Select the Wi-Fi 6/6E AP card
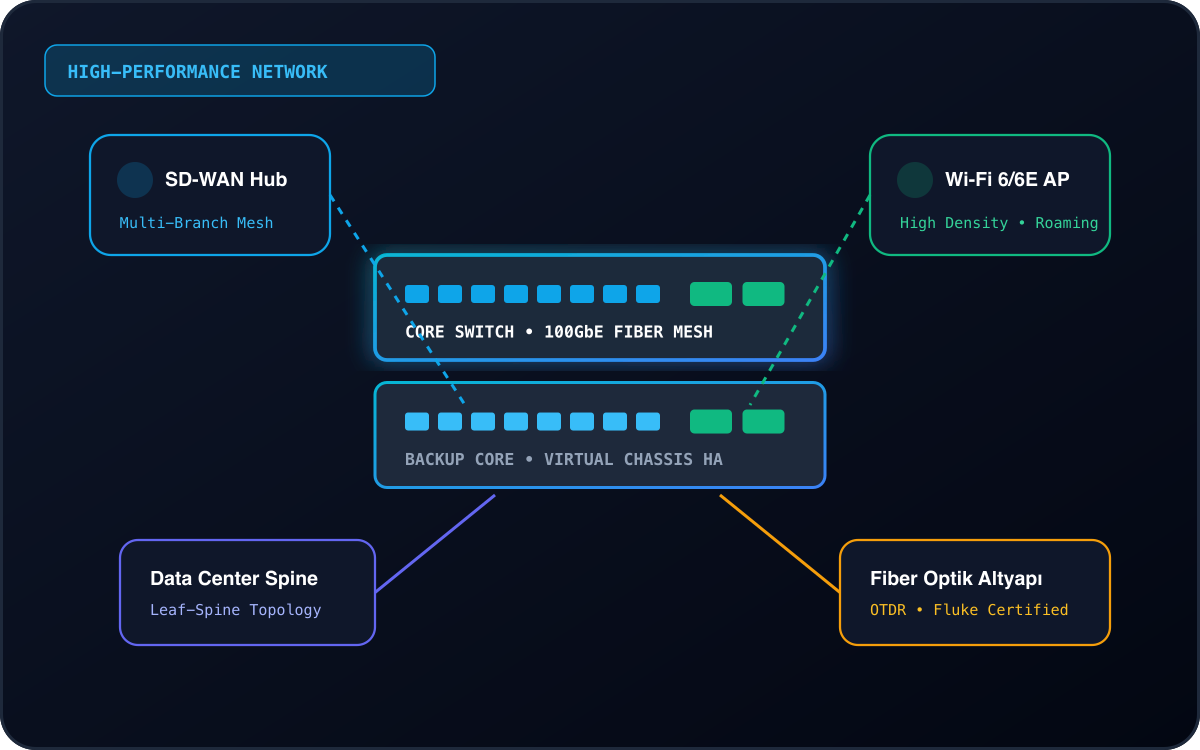The height and width of the screenshot is (750, 1200). click(x=990, y=195)
